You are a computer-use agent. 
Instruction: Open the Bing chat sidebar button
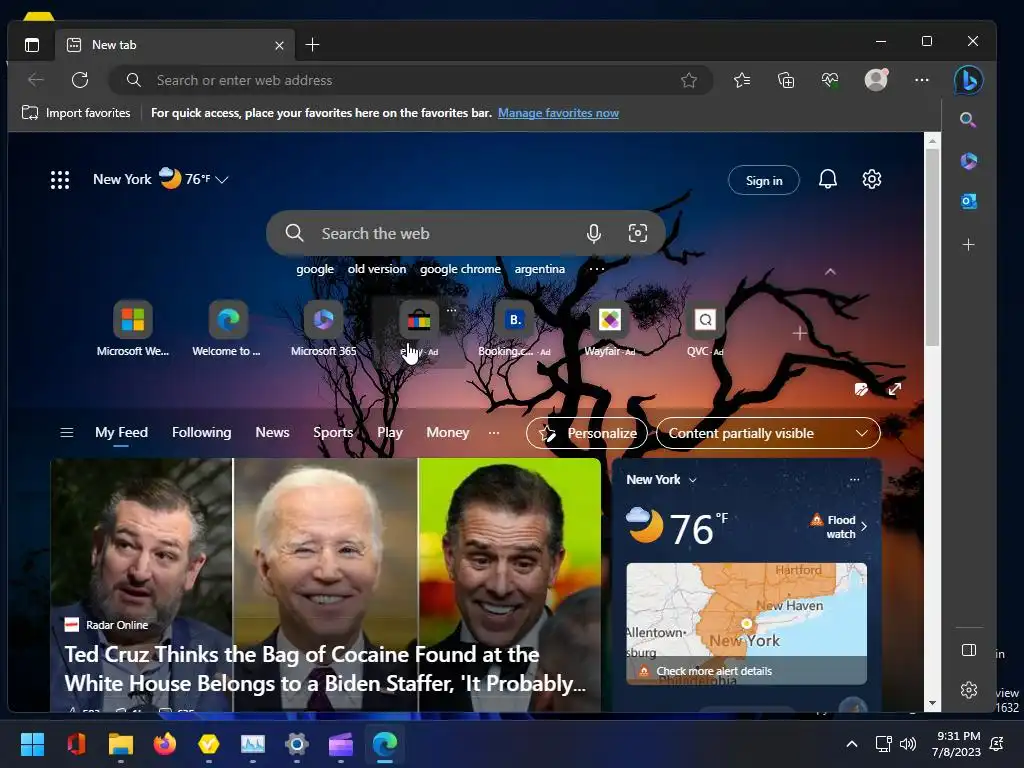[x=968, y=80]
